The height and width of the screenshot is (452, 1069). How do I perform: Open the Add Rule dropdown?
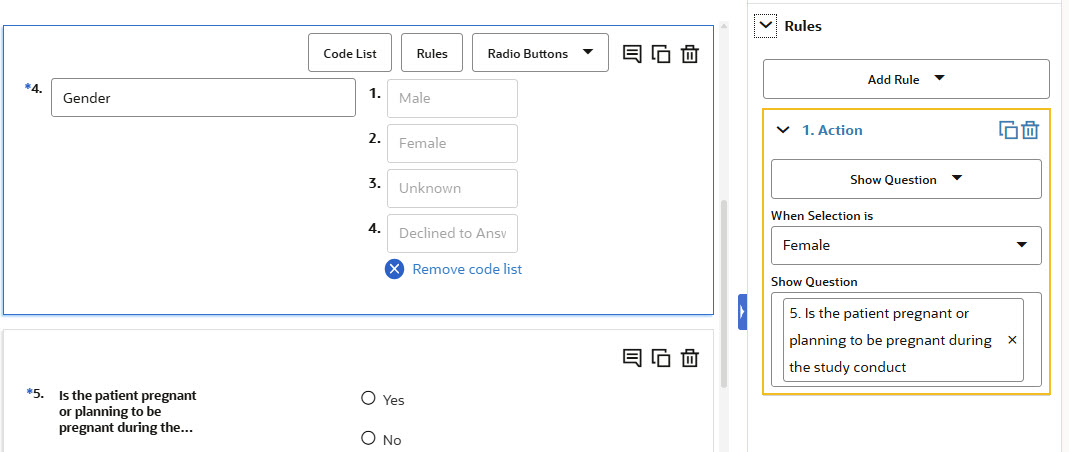click(x=906, y=79)
